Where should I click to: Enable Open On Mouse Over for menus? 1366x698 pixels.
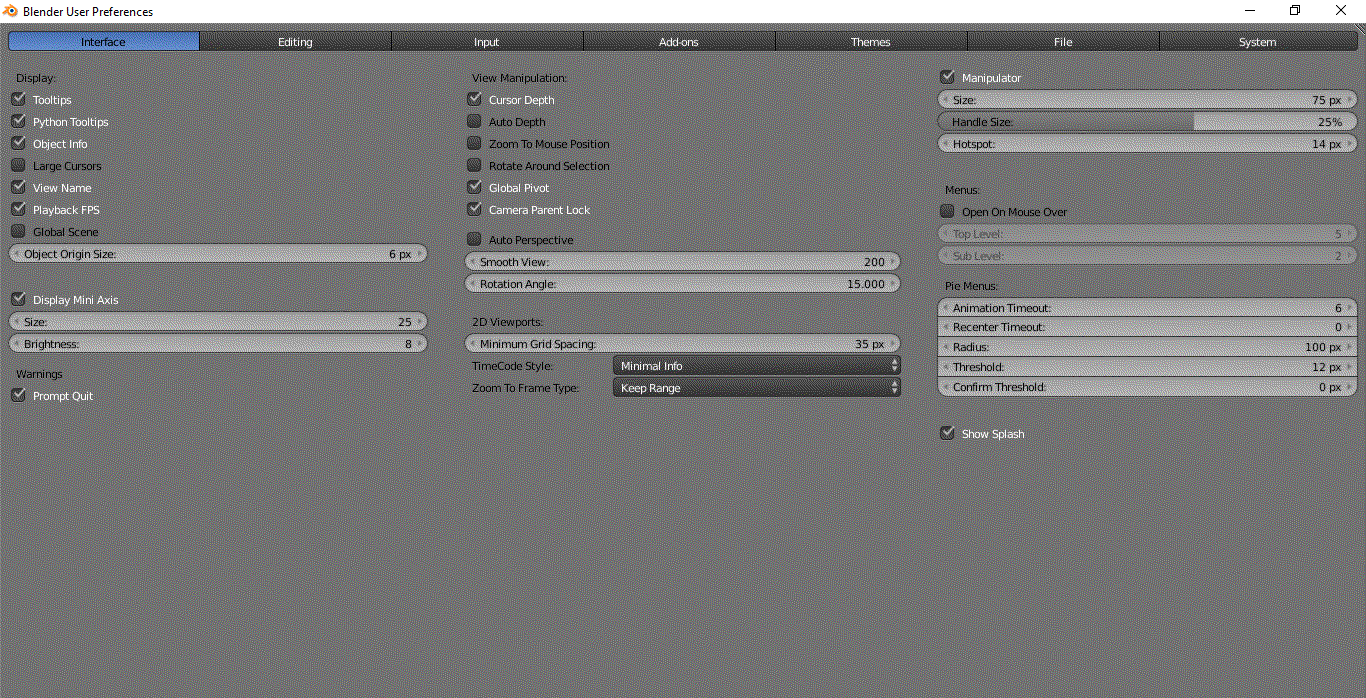pyautogui.click(x=947, y=211)
